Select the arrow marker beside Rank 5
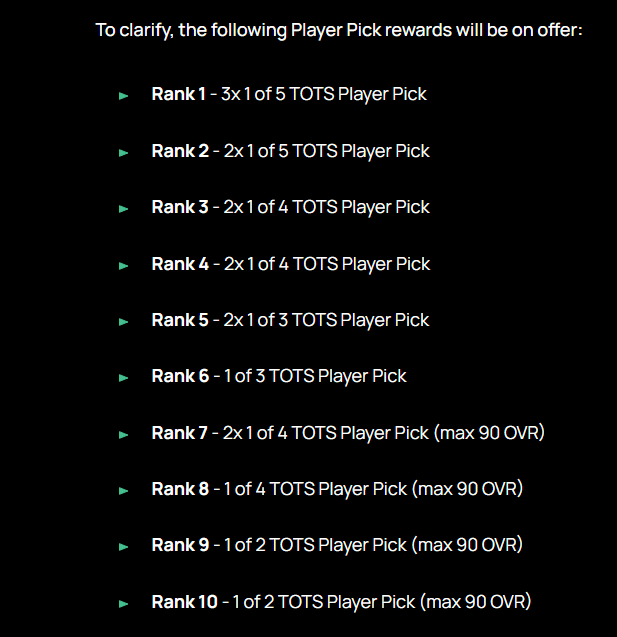This screenshot has height=637, width=617. [x=124, y=321]
